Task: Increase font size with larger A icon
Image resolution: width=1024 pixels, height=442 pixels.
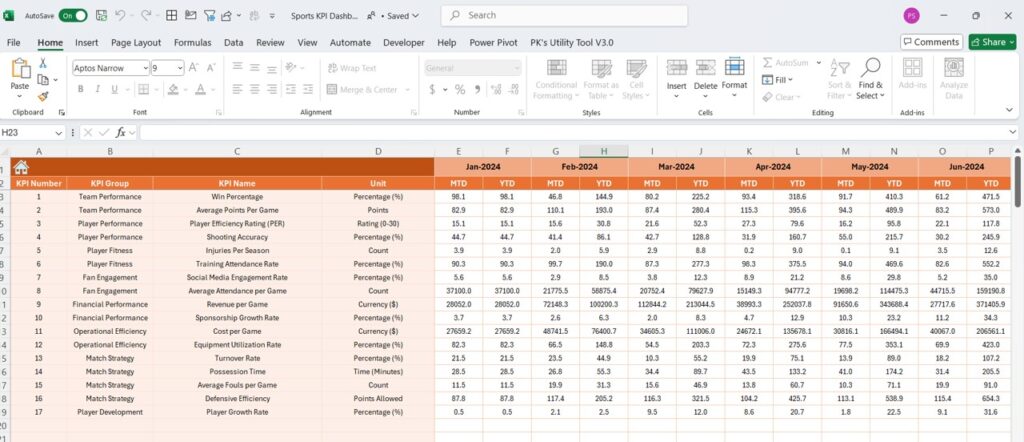Action: click(193, 67)
